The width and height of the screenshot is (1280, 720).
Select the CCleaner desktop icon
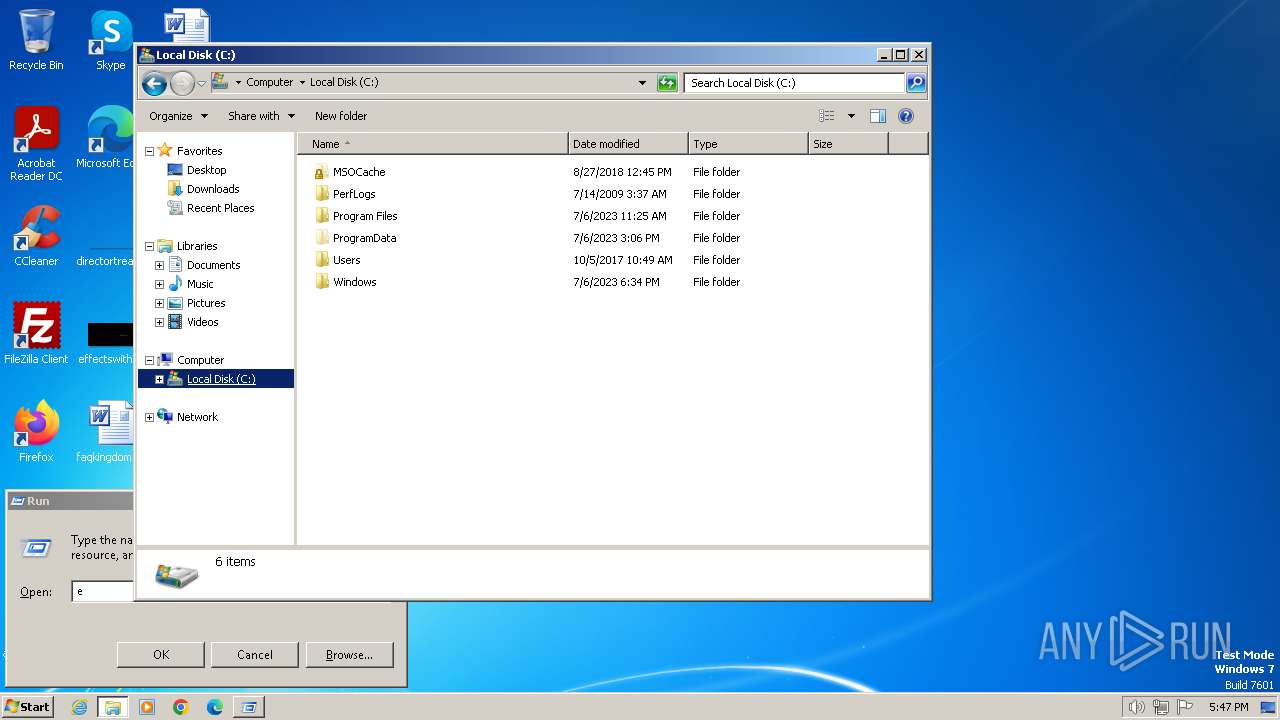tap(36, 236)
